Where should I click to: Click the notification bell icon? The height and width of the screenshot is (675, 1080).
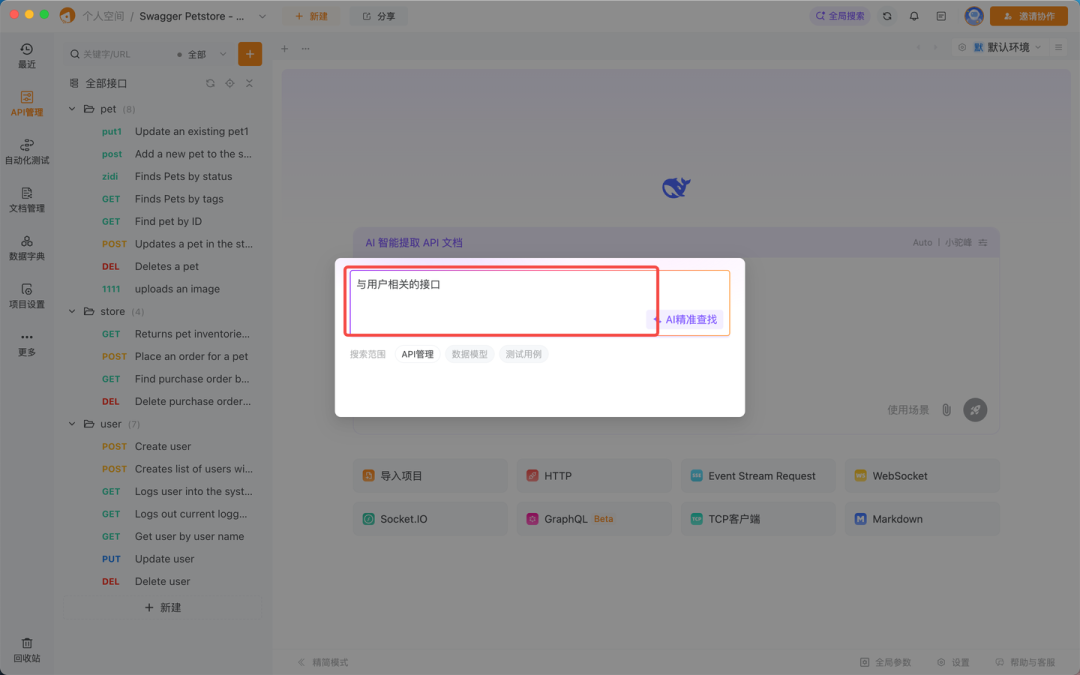tap(913, 16)
